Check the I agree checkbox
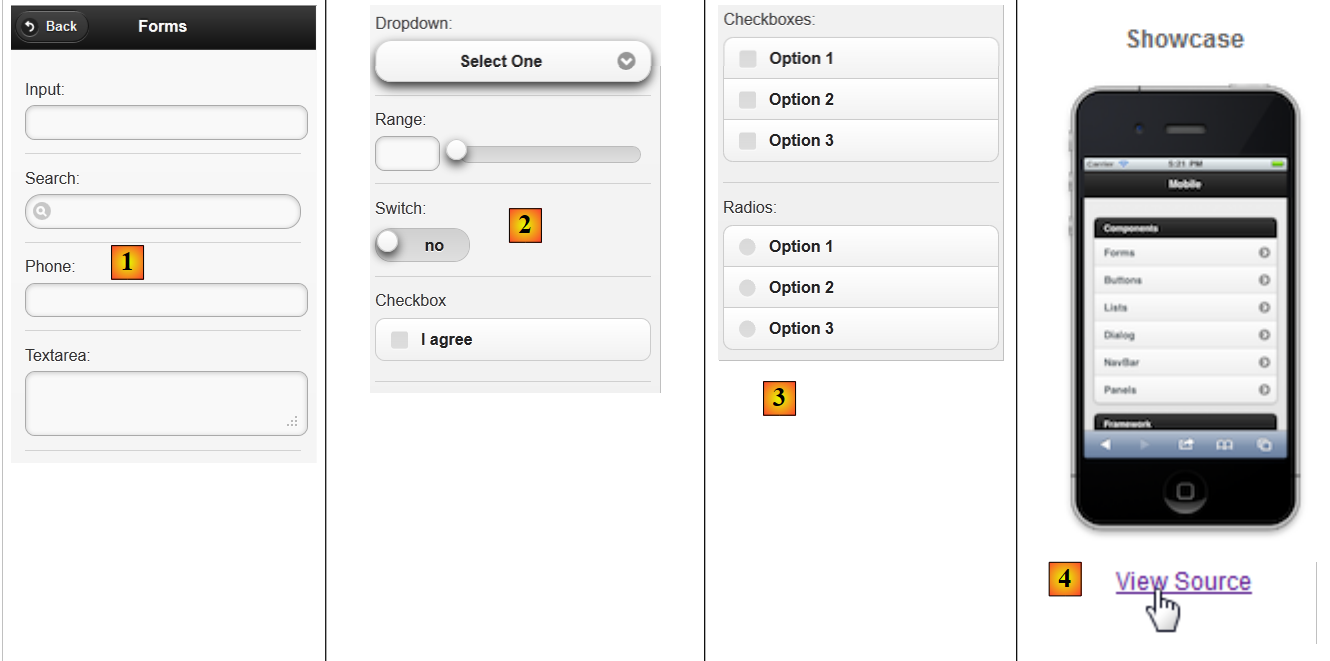 point(400,340)
